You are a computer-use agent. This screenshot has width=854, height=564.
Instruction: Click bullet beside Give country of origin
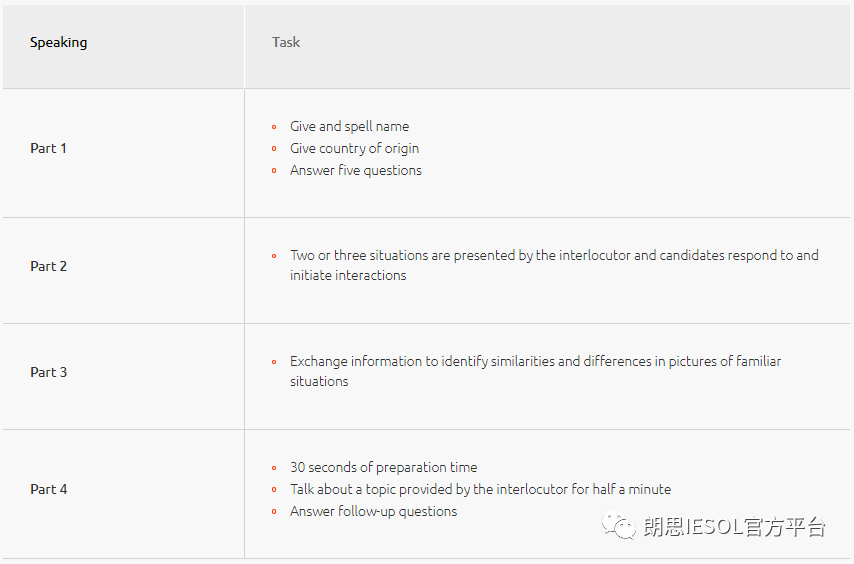pyautogui.click(x=274, y=149)
